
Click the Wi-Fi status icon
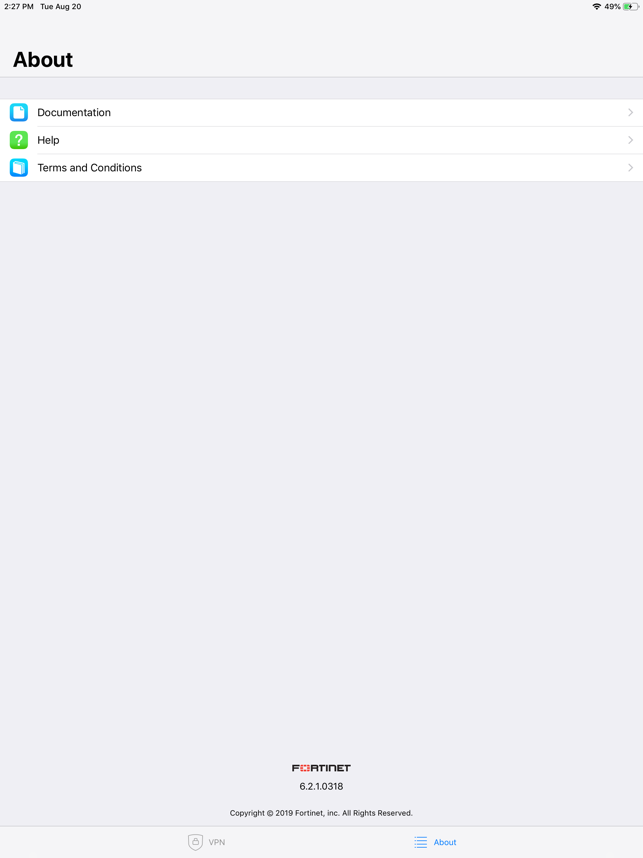coord(596,7)
